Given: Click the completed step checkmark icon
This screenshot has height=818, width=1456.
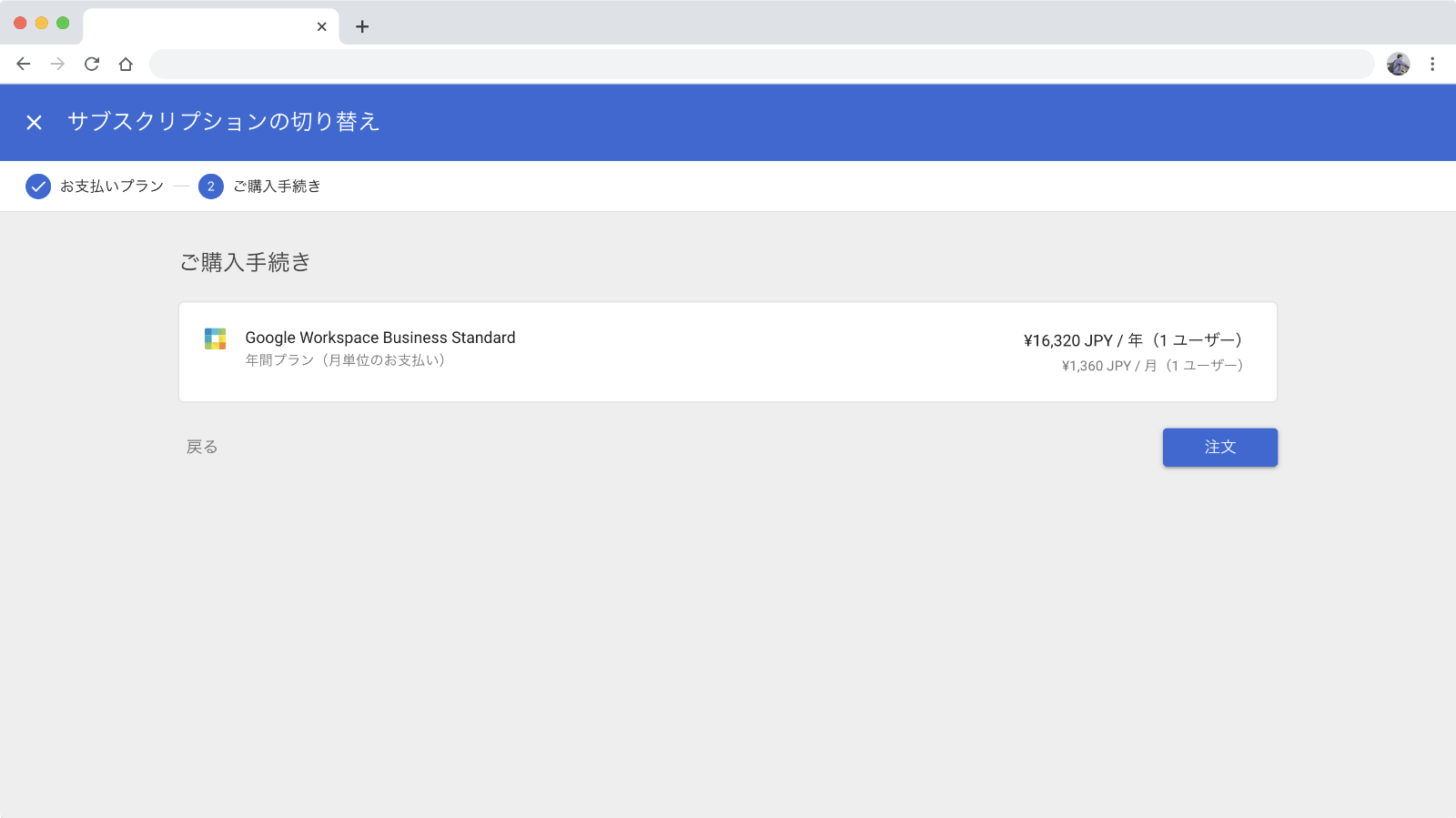Looking at the screenshot, I should [x=38, y=187].
